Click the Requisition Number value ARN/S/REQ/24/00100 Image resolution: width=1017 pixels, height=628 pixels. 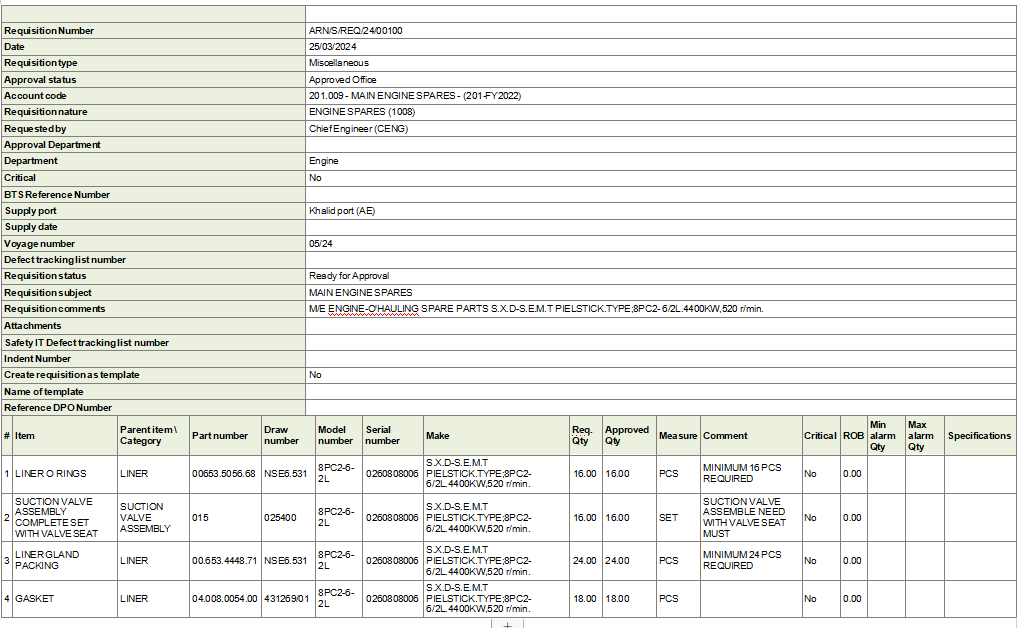click(x=356, y=30)
